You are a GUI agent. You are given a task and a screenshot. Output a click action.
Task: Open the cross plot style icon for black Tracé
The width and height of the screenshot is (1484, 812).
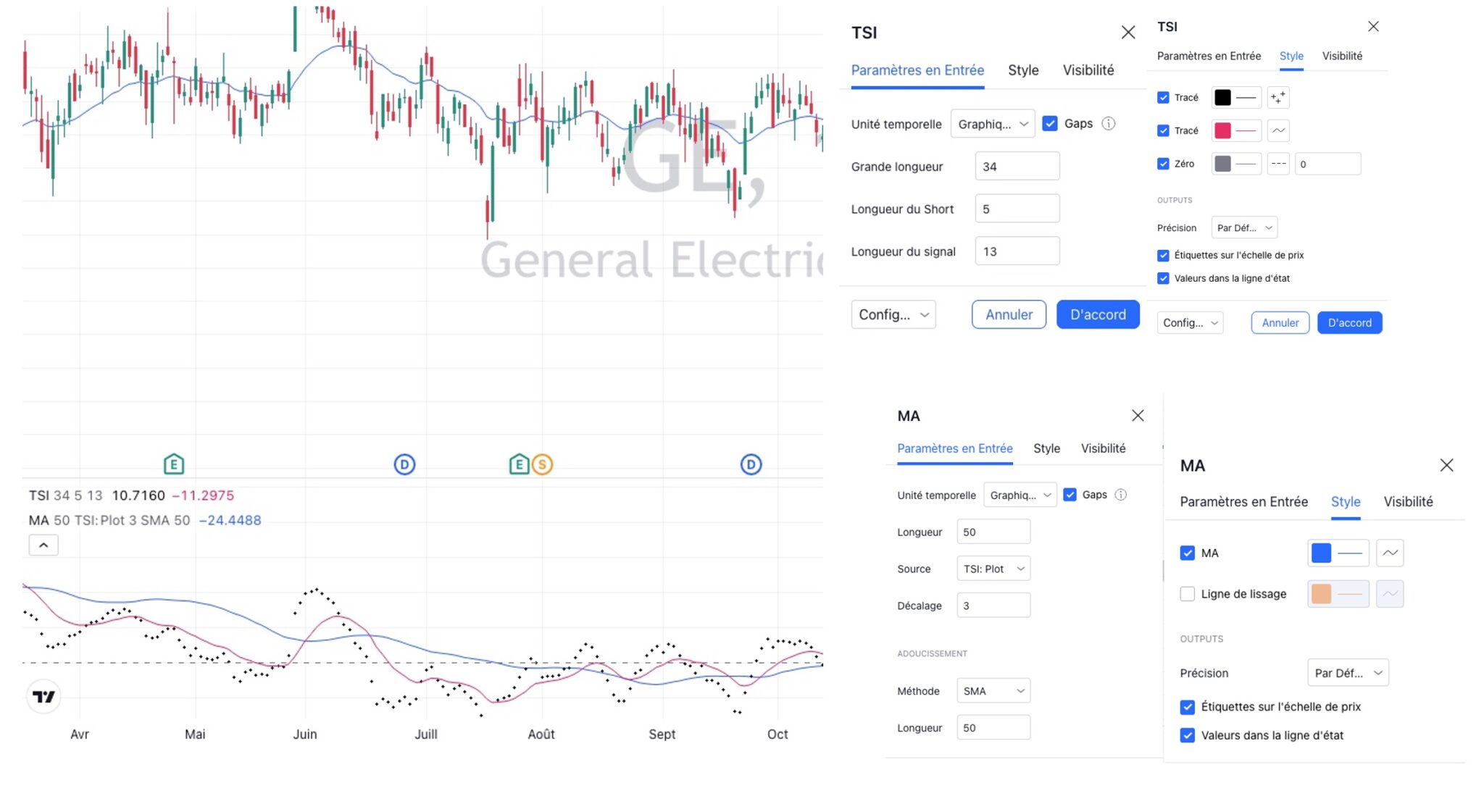coord(1278,98)
